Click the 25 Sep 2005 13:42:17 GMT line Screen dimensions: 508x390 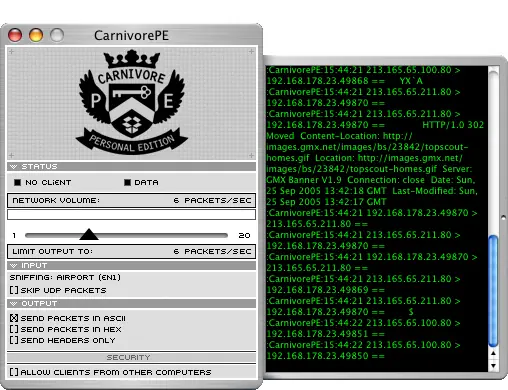pos(326,202)
